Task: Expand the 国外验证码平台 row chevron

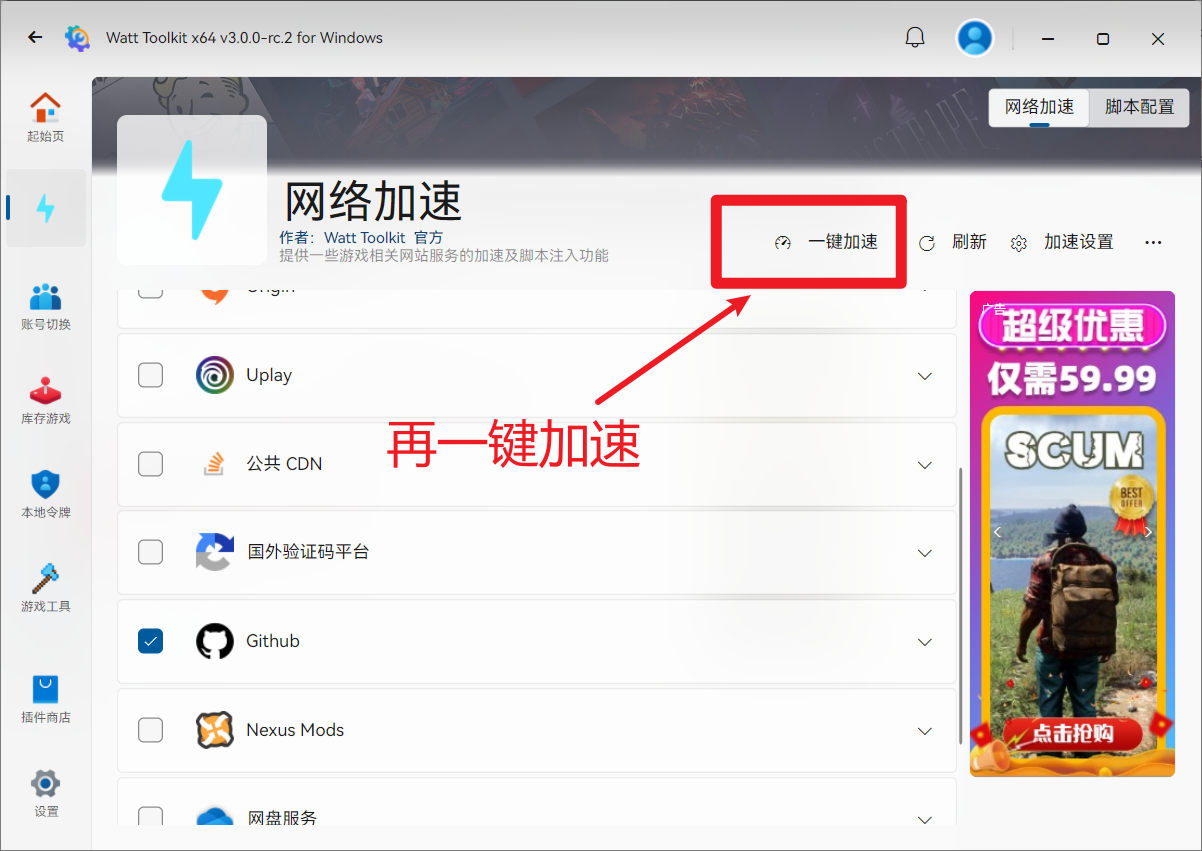Action: [925, 553]
